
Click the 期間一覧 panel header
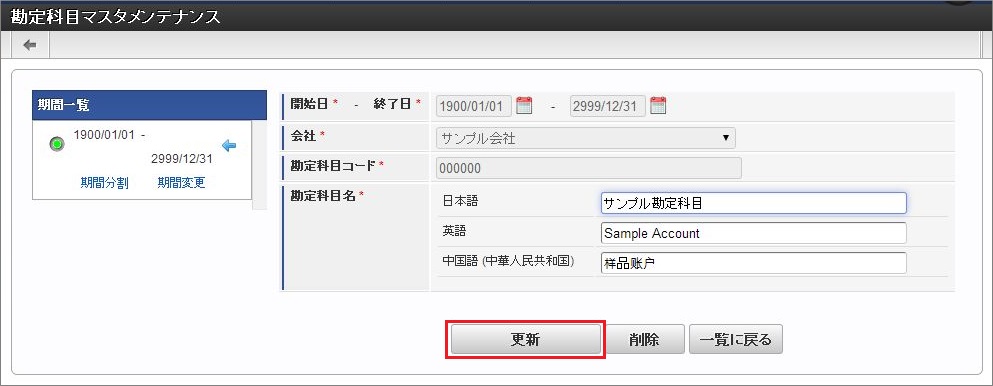[149, 105]
